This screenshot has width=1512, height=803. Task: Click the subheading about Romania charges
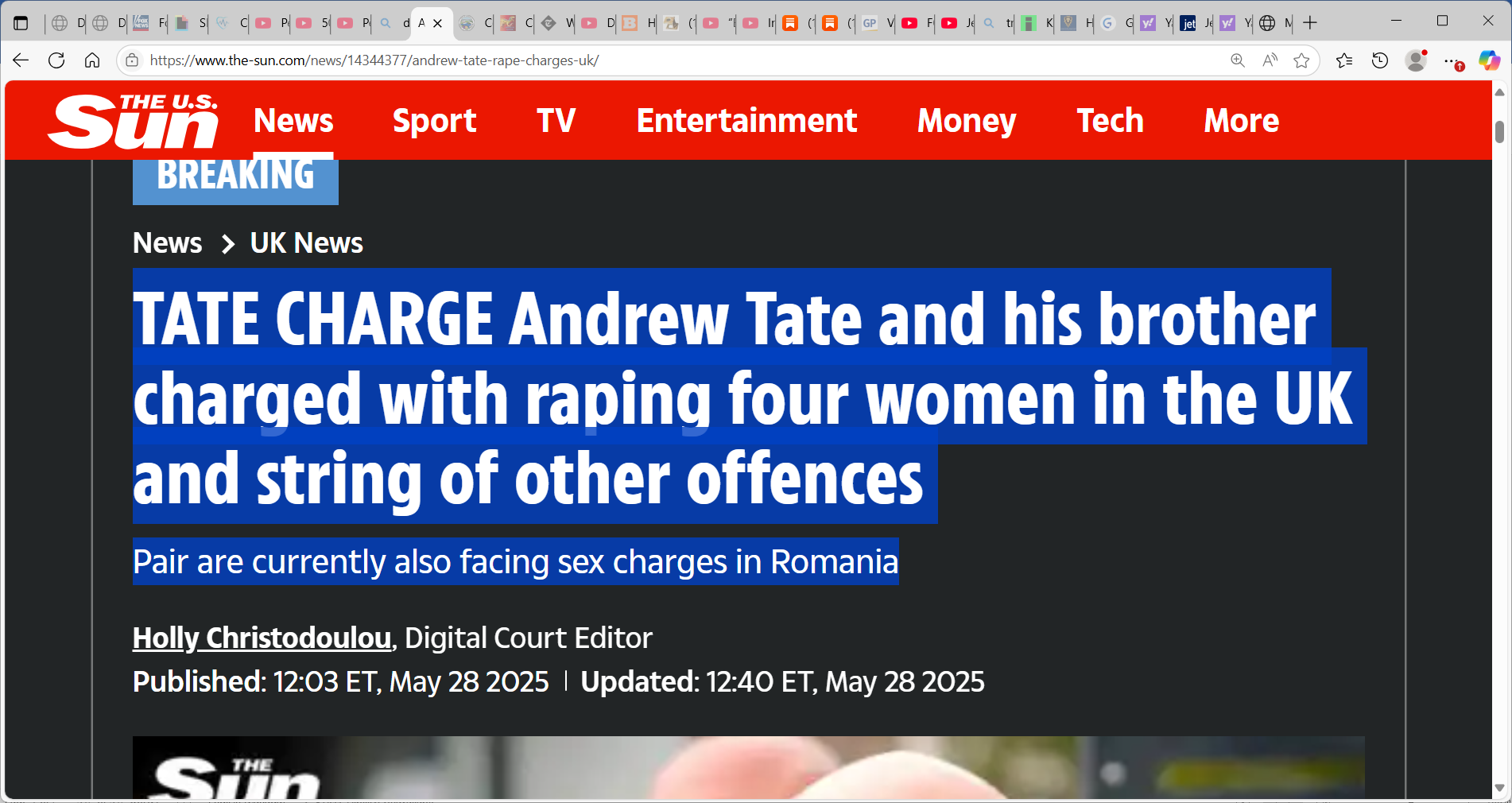(x=515, y=562)
